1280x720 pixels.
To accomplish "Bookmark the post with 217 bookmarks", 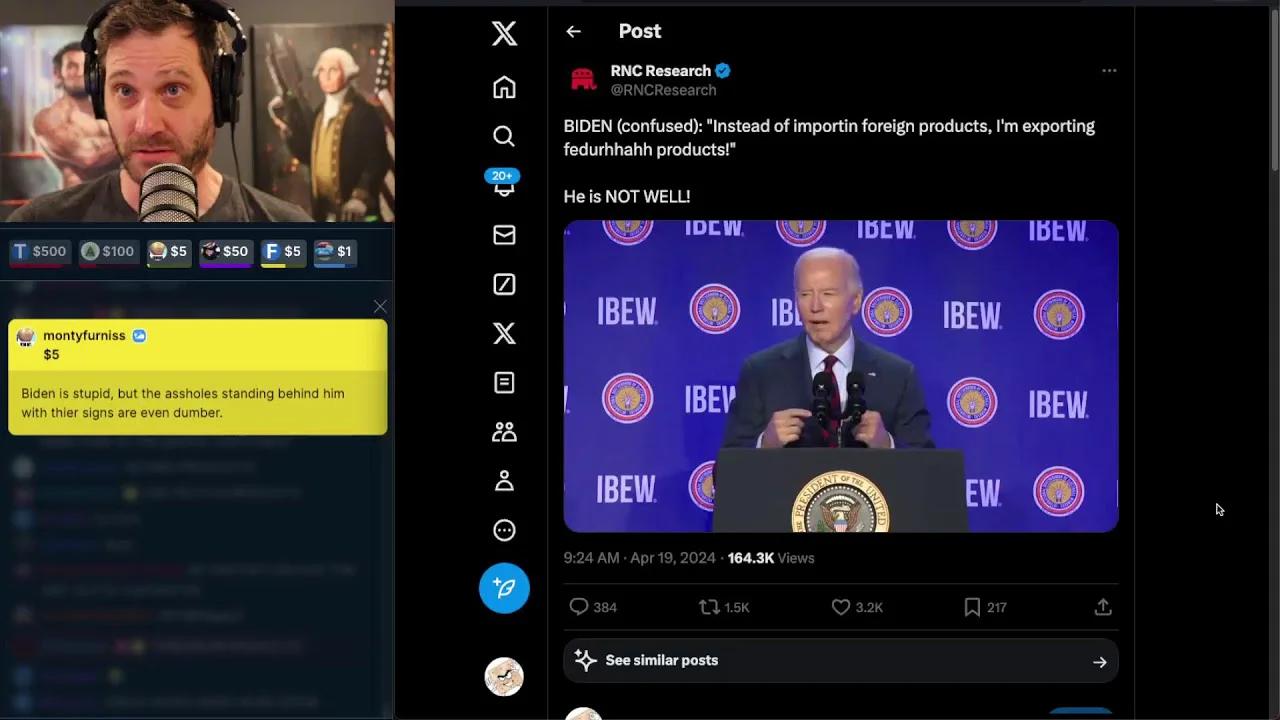I will click(x=984, y=607).
